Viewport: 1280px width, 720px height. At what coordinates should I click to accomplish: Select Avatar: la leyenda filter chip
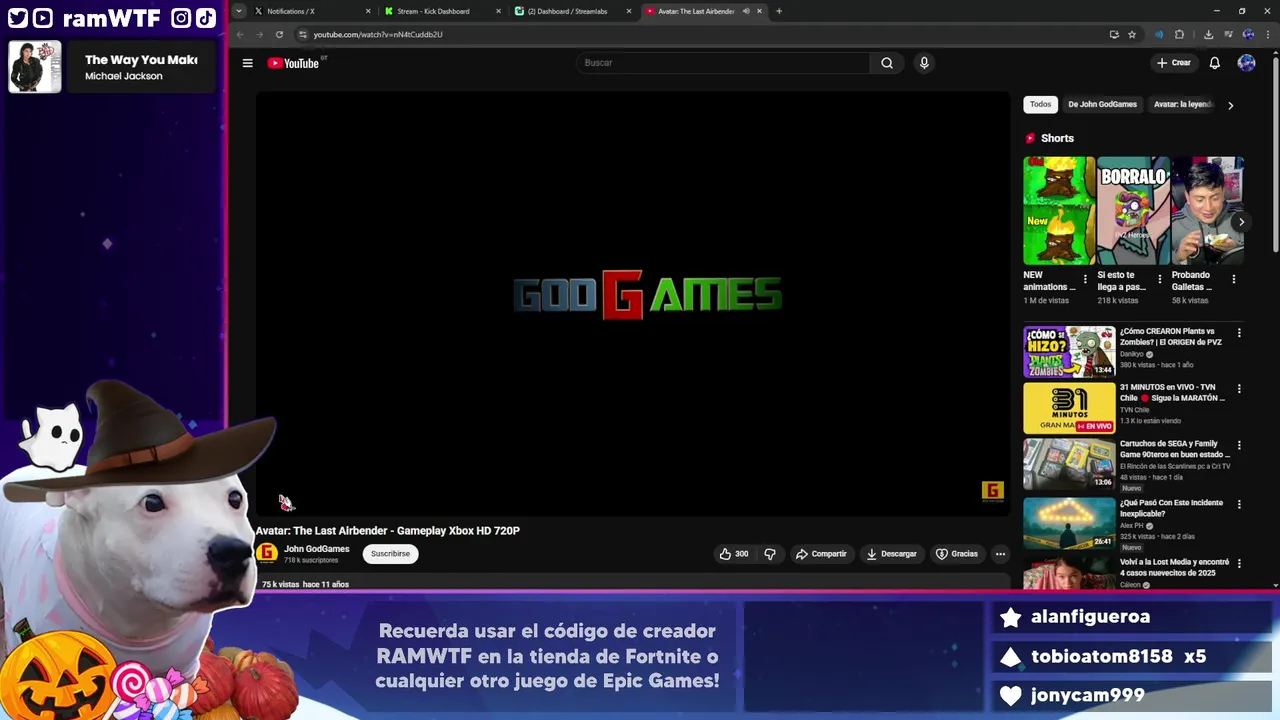(x=1183, y=104)
